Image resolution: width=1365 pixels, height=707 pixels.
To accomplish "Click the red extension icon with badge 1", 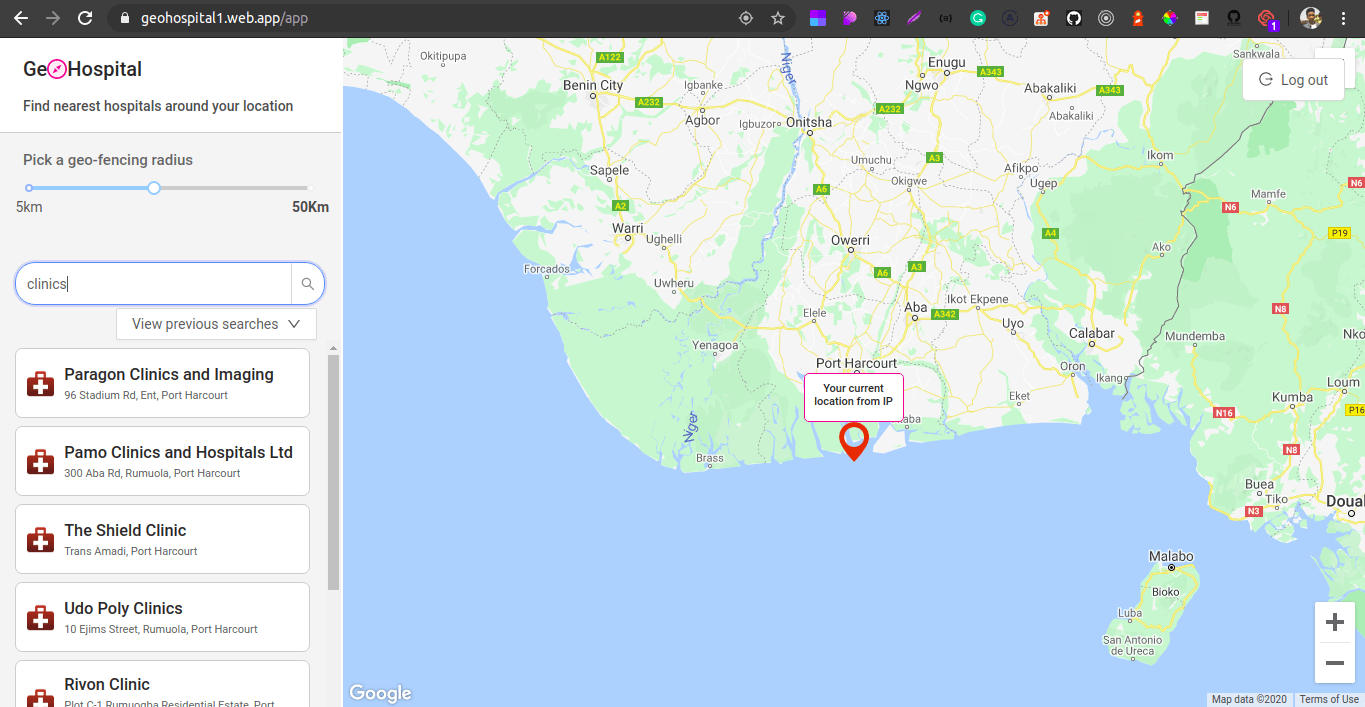I will (1267, 19).
